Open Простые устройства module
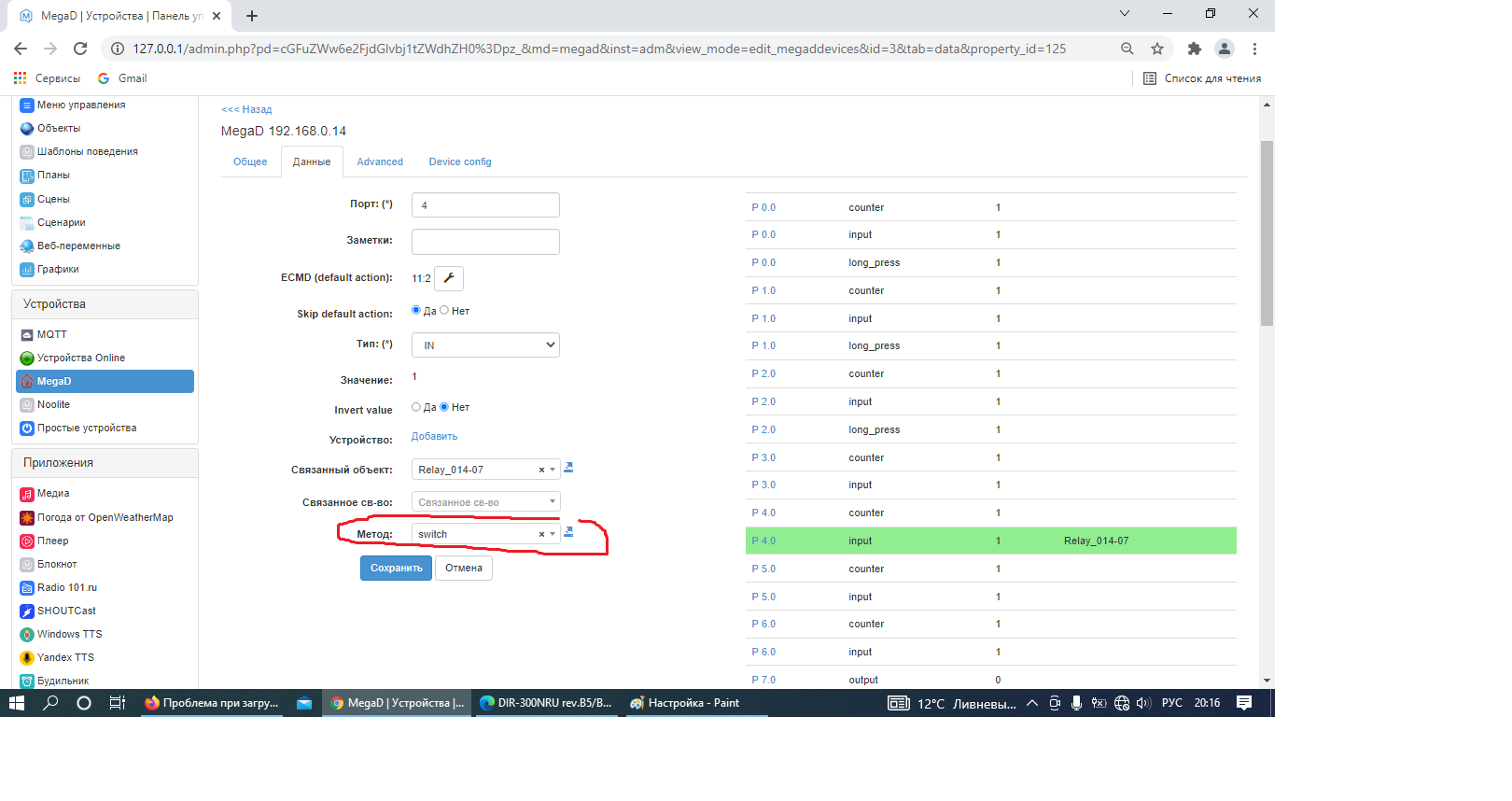This screenshot has width=1512, height=801. click(x=86, y=428)
